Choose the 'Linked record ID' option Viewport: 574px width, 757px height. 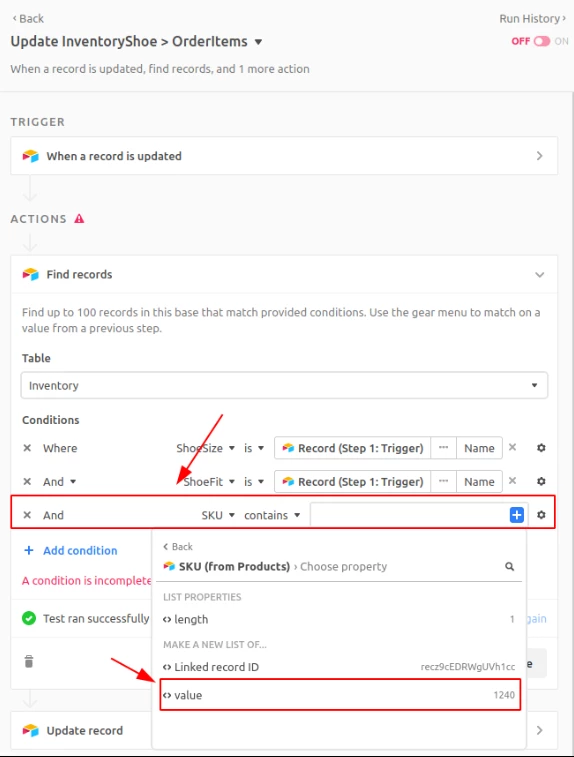click(340, 667)
